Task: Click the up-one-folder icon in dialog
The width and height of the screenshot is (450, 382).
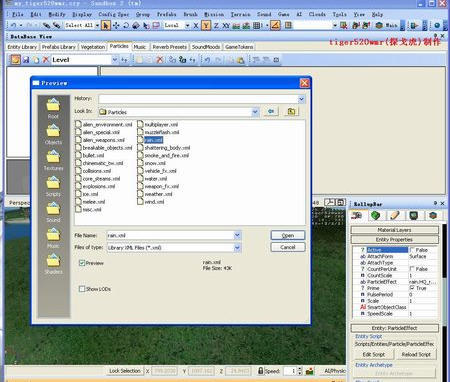Action: click(x=291, y=111)
